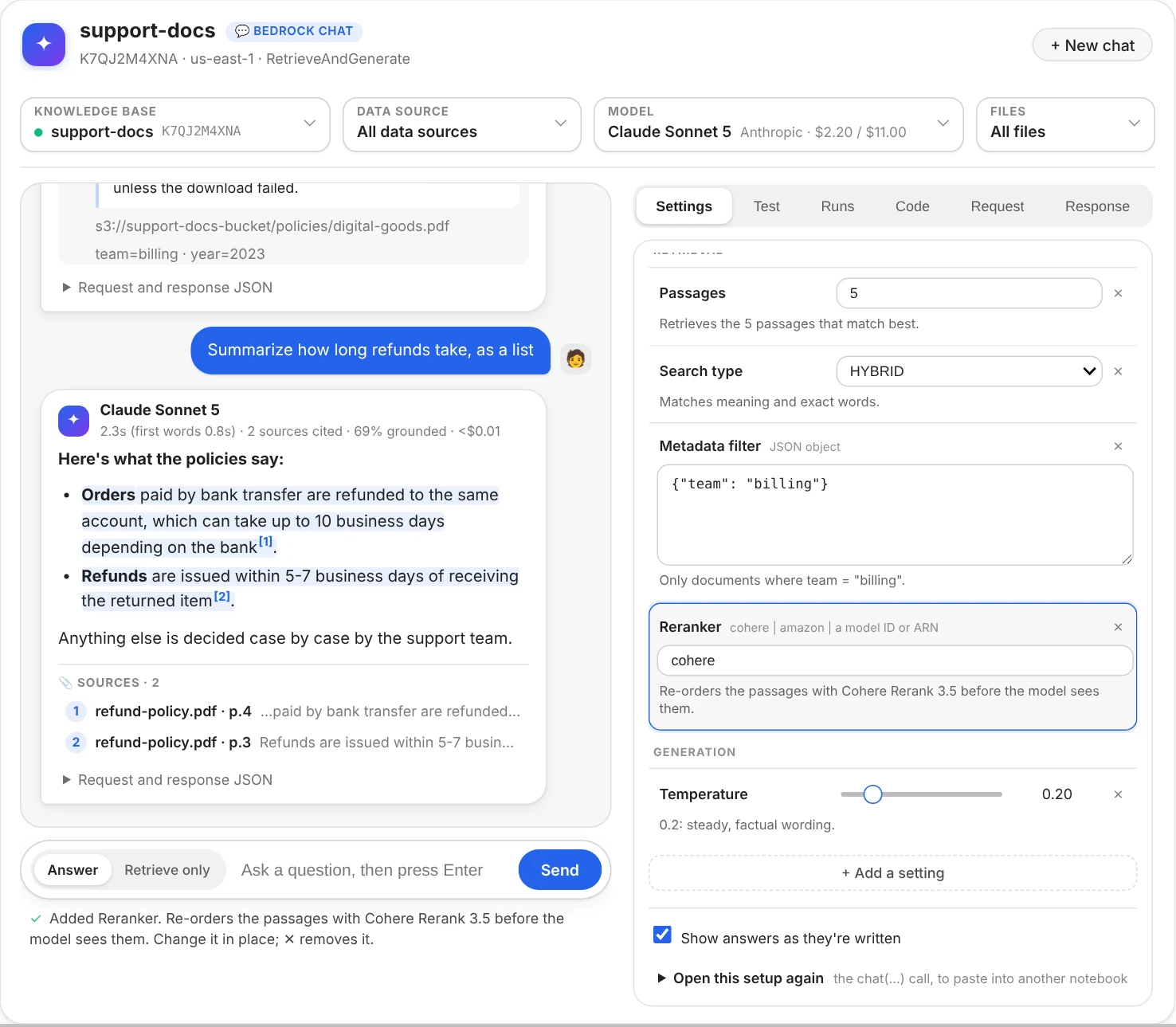The width and height of the screenshot is (1176, 1027).
Task: Select the Settings tab
Action: (x=684, y=206)
